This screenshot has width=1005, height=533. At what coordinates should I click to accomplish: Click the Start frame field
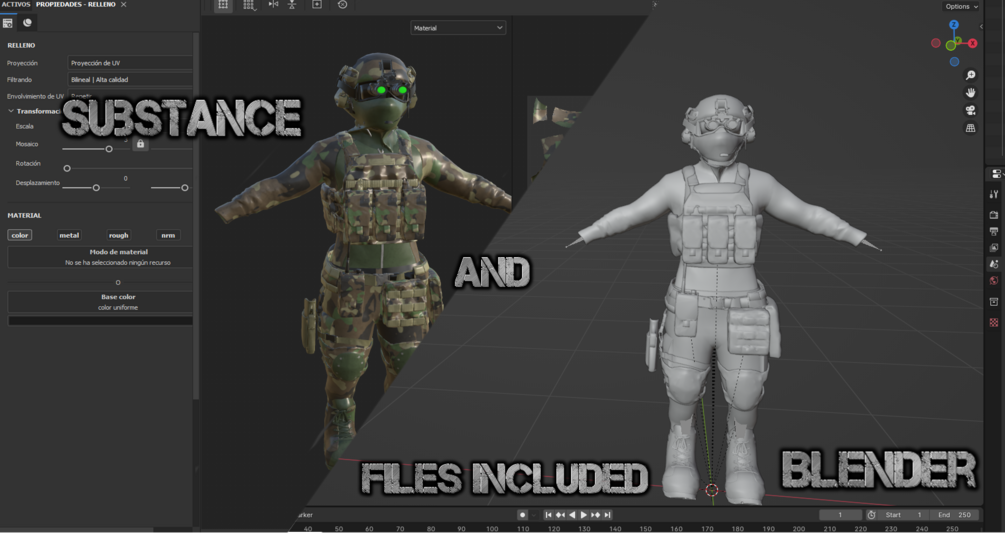point(903,514)
